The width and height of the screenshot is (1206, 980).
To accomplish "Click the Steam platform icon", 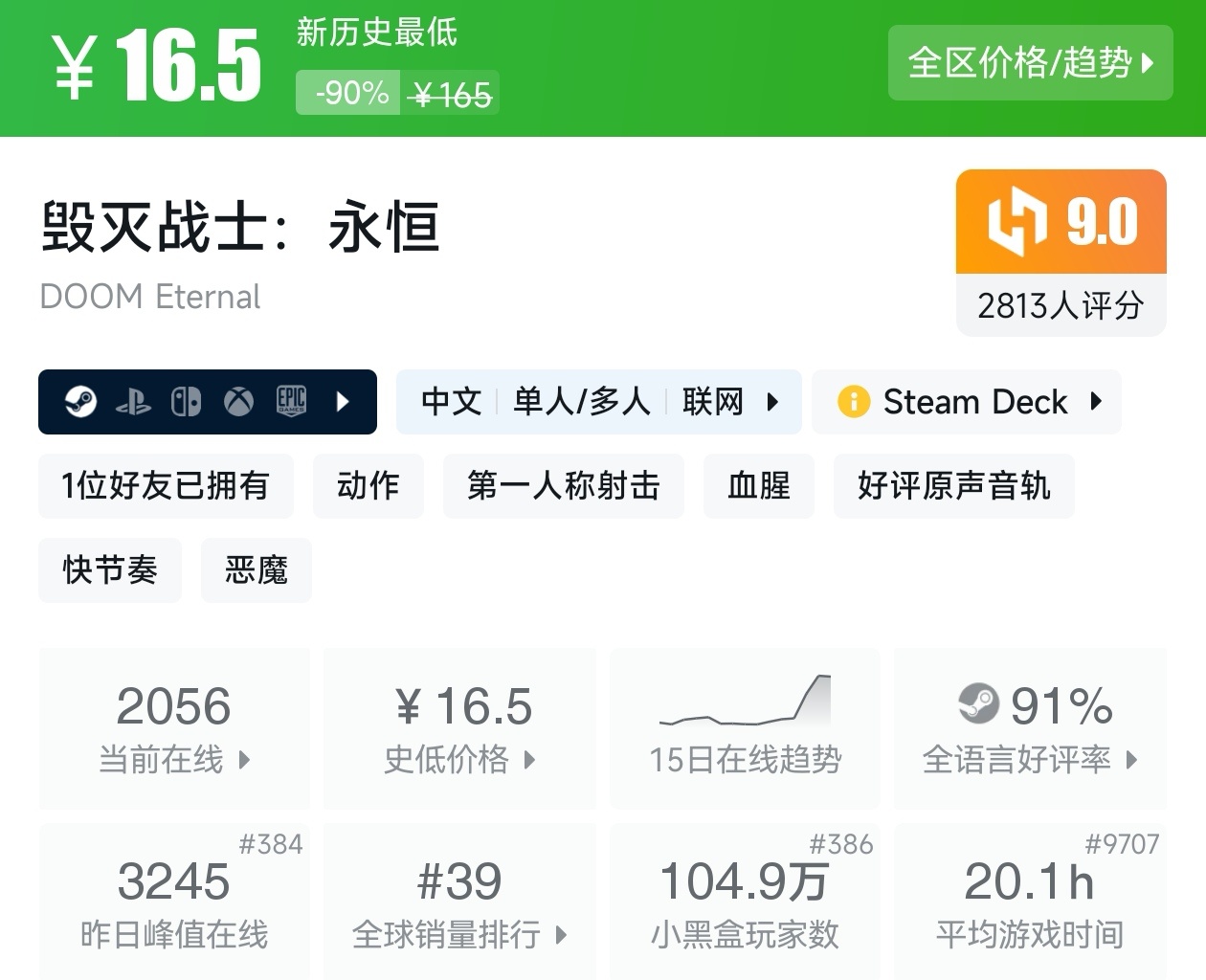I will click(x=80, y=402).
